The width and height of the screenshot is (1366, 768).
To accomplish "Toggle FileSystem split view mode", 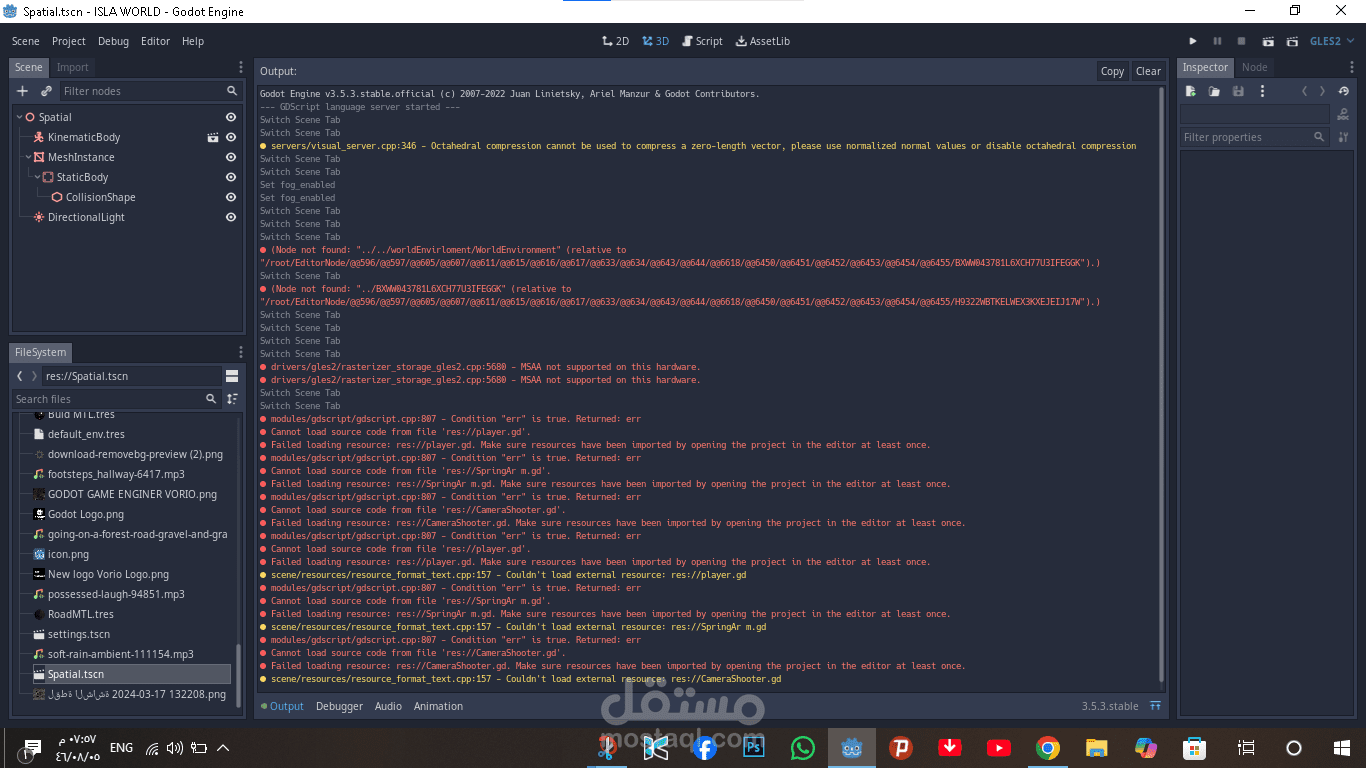I will (x=232, y=376).
